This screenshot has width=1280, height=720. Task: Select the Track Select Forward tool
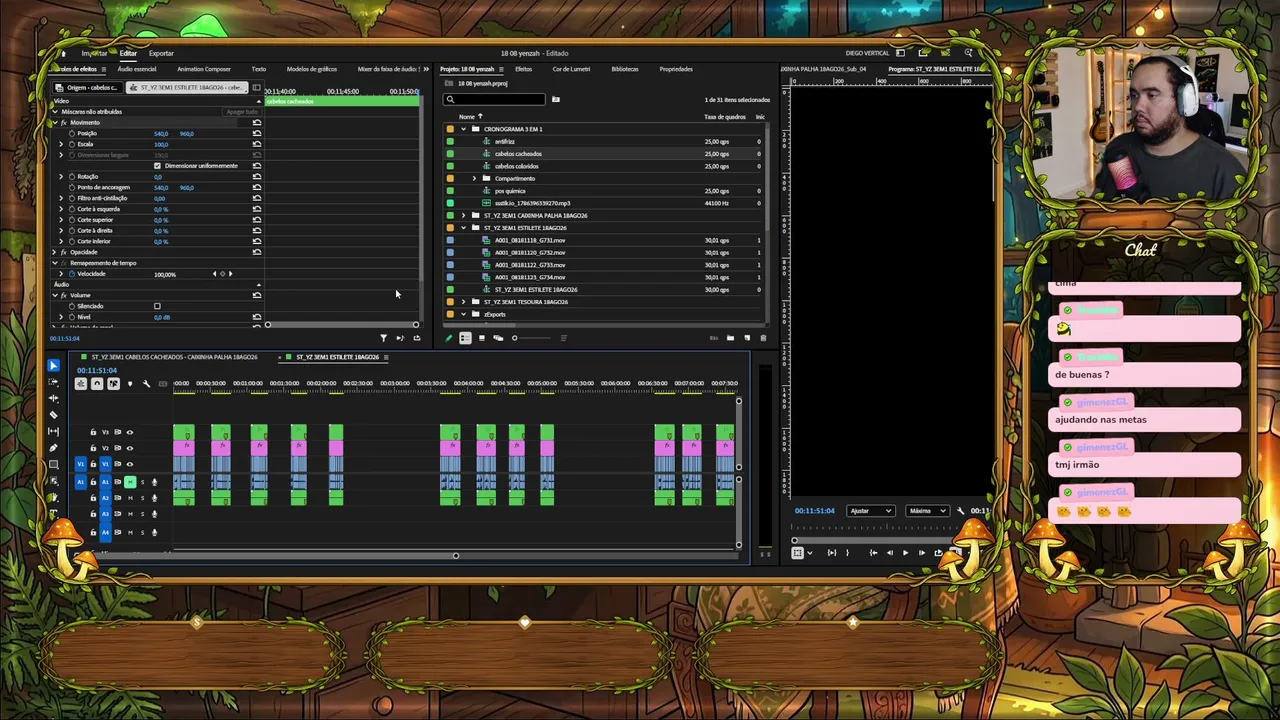click(53, 382)
